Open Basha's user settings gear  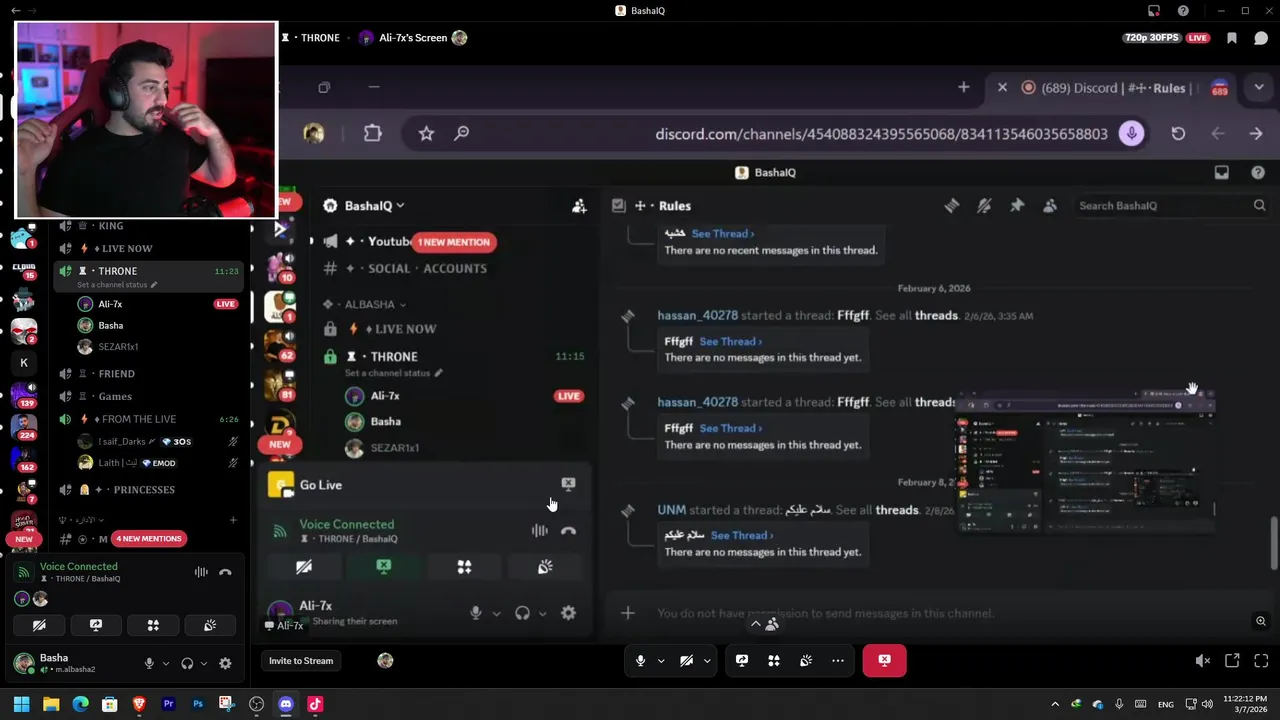tap(225, 663)
